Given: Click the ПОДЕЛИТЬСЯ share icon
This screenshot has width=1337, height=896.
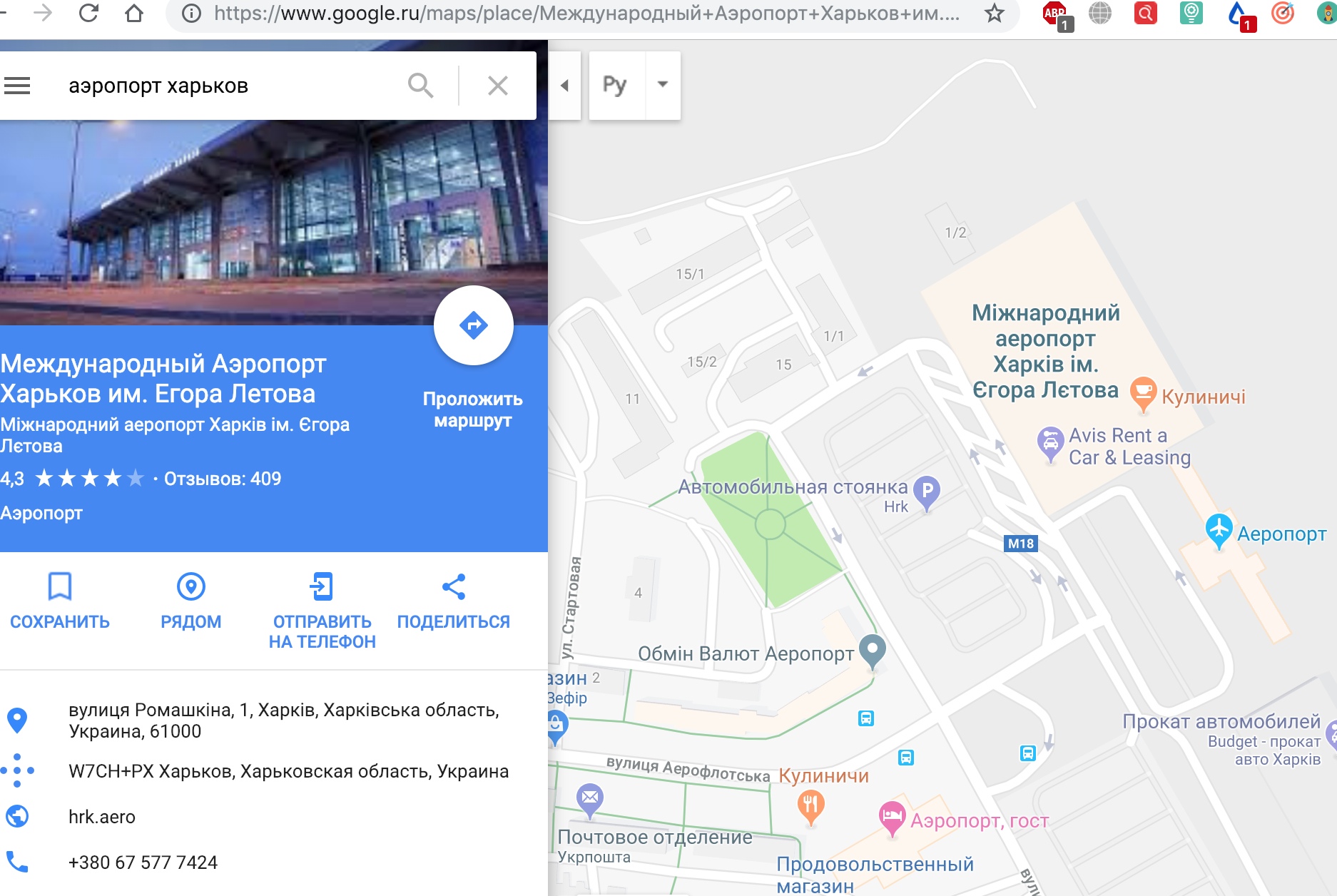Looking at the screenshot, I should click(x=454, y=586).
